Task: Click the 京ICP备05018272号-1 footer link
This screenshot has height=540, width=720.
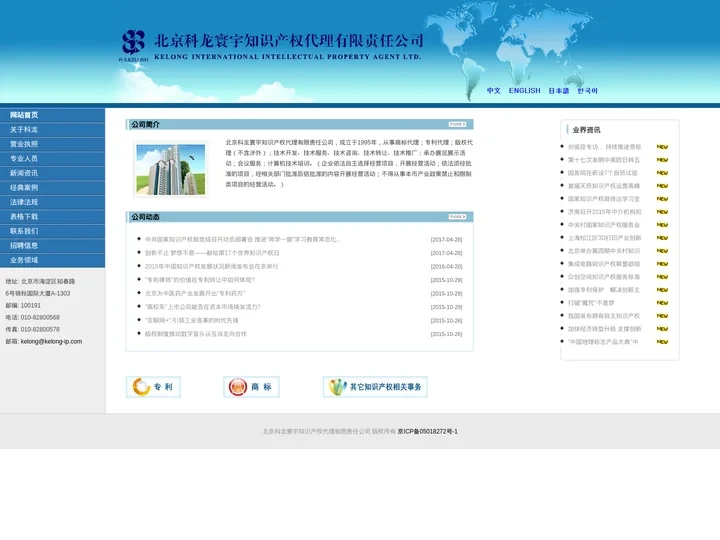Action: tap(428, 432)
